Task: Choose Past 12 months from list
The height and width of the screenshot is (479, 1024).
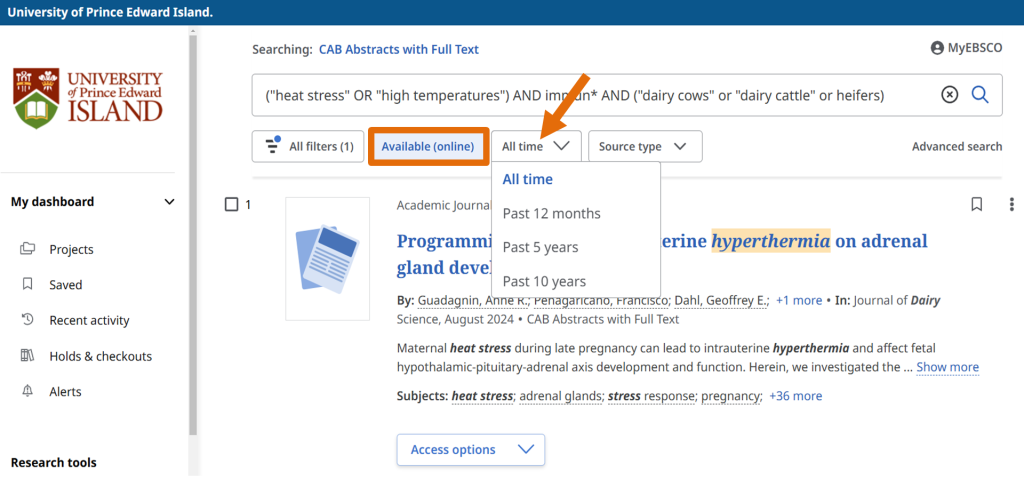Action: [x=551, y=213]
